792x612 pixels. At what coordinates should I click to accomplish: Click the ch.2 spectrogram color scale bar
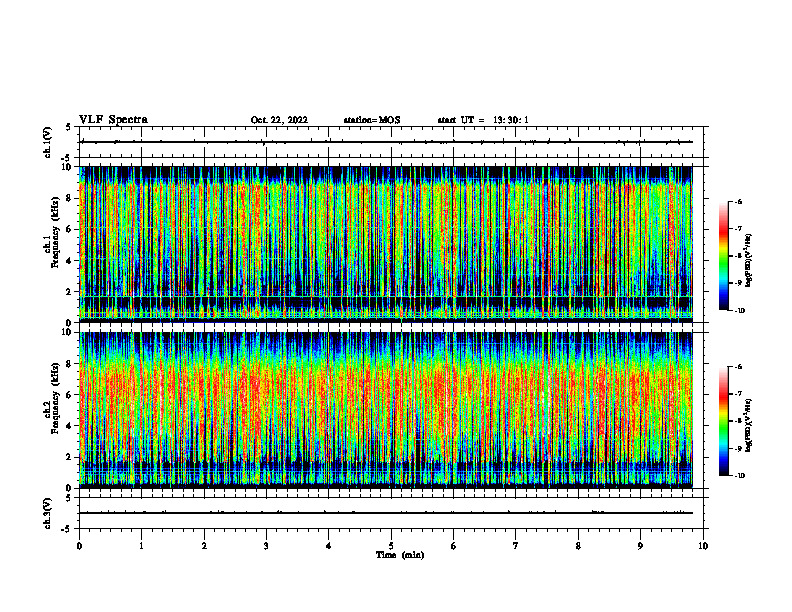[723, 421]
